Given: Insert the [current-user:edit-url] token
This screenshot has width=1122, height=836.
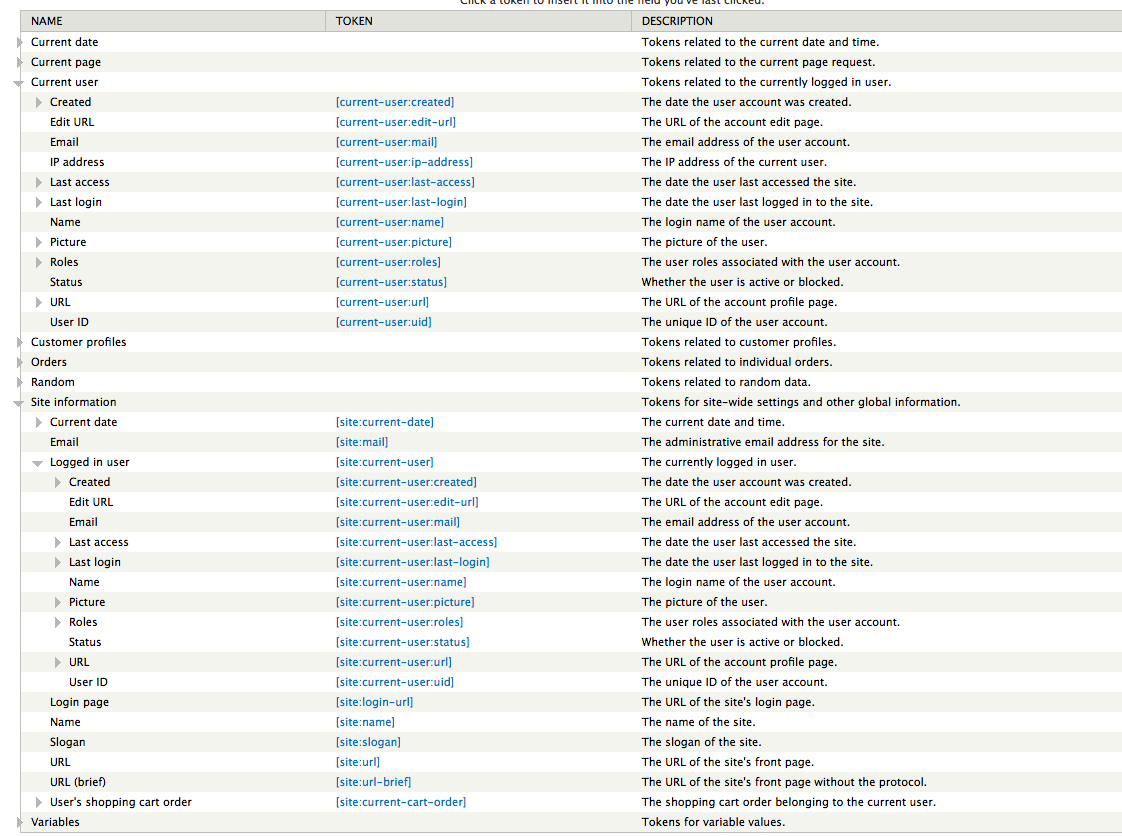Looking at the screenshot, I should [x=396, y=122].
